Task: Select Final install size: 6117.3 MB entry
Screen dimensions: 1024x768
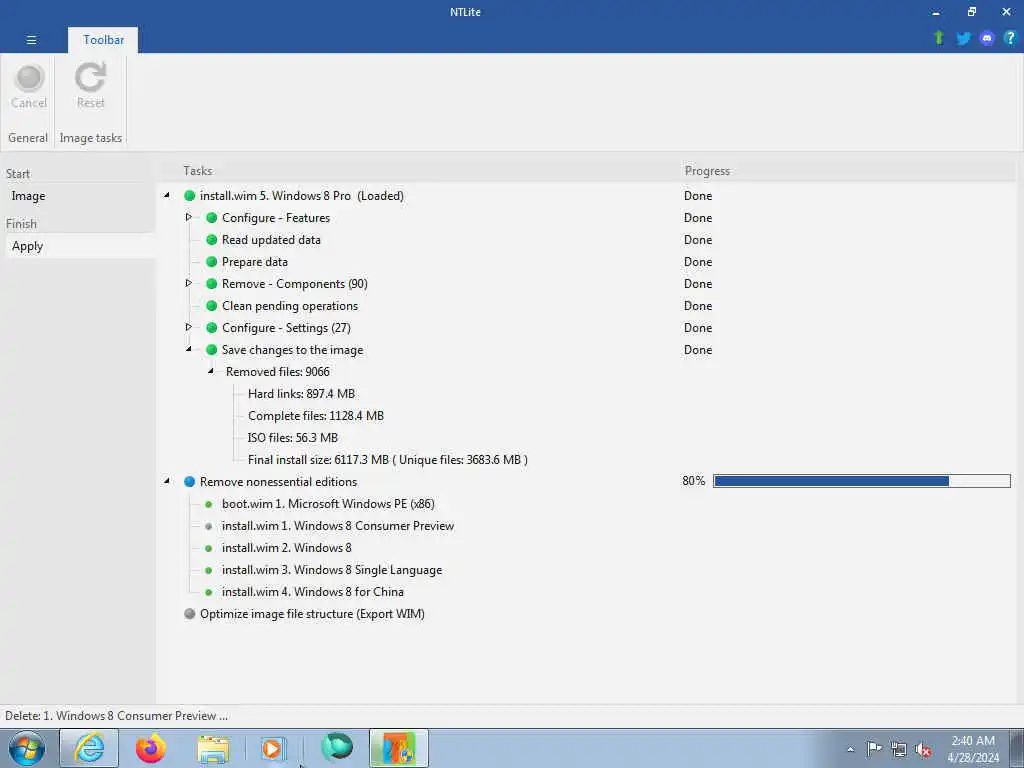Action: (x=387, y=460)
